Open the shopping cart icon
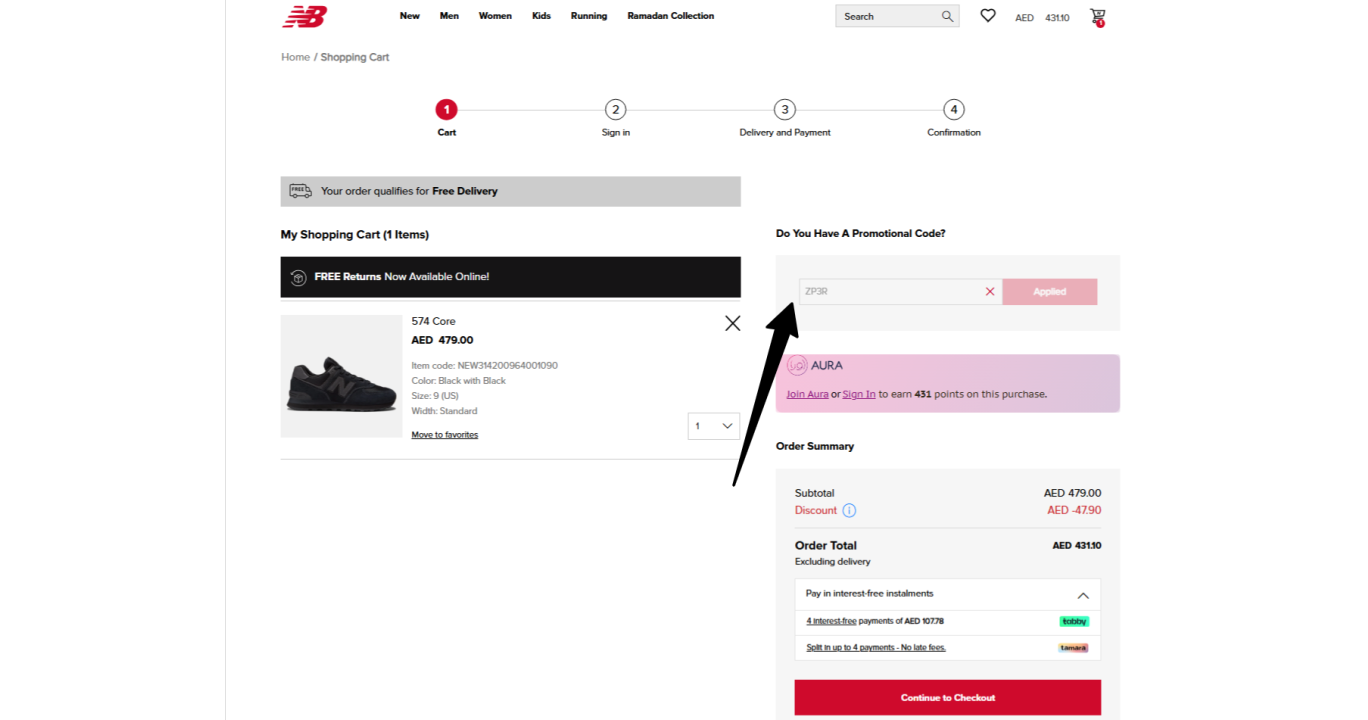This screenshot has width=1368, height=720. [x=1098, y=16]
